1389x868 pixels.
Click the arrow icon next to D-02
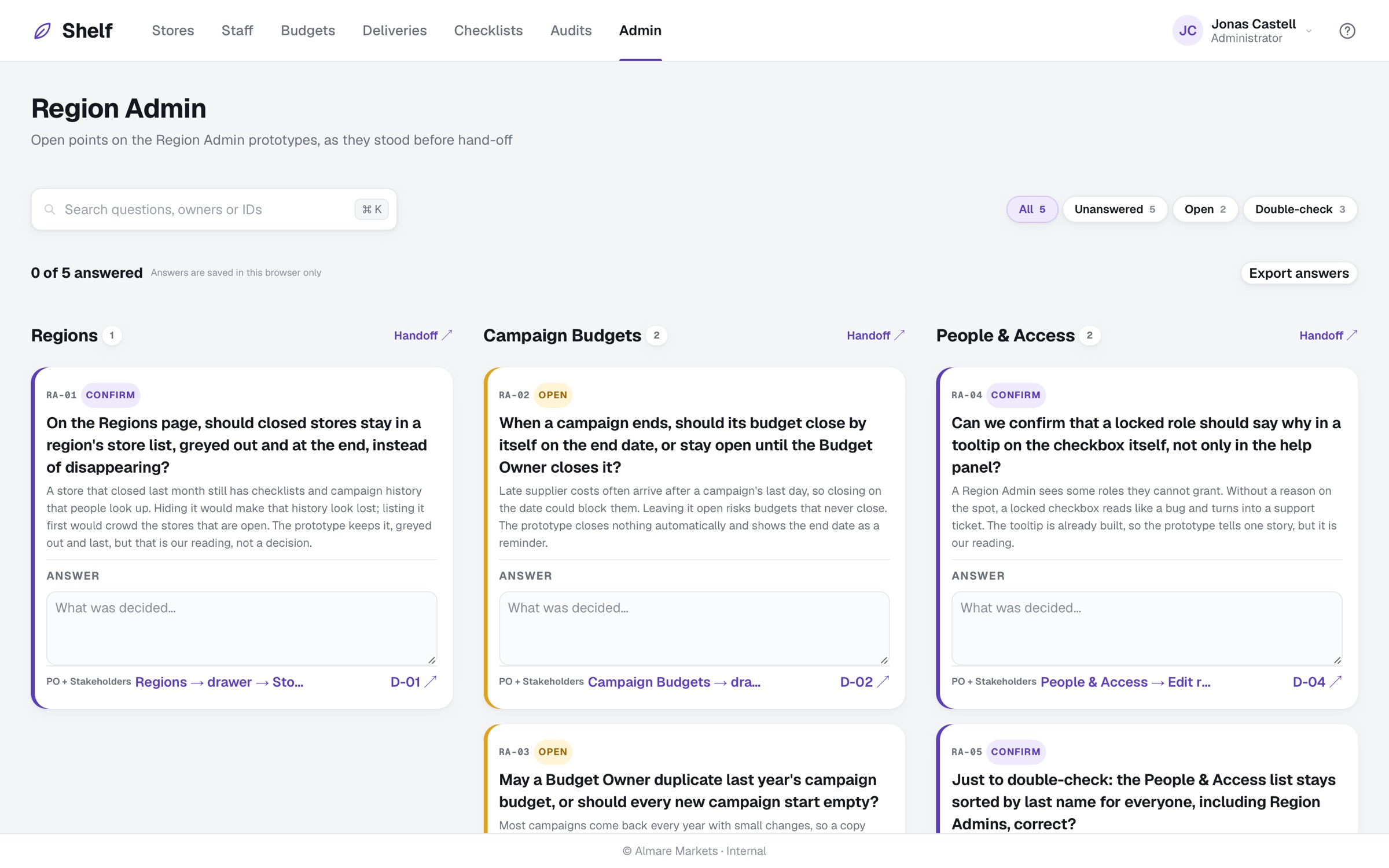[x=883, y=682]
